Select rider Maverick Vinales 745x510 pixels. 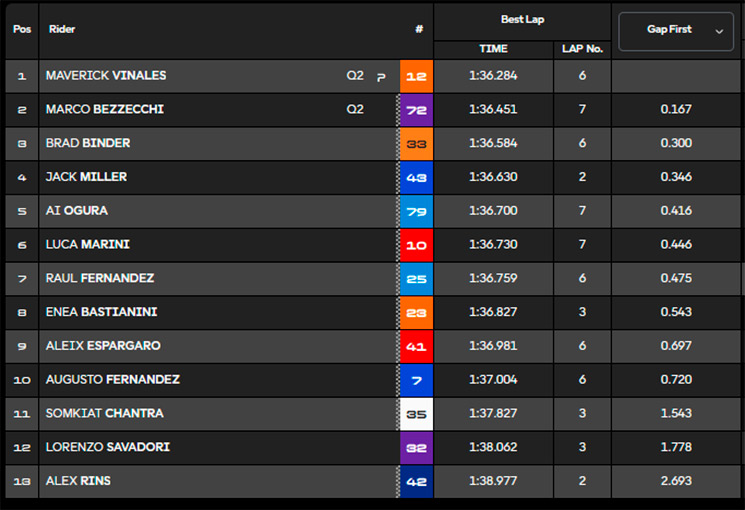[x=106, y=76]
